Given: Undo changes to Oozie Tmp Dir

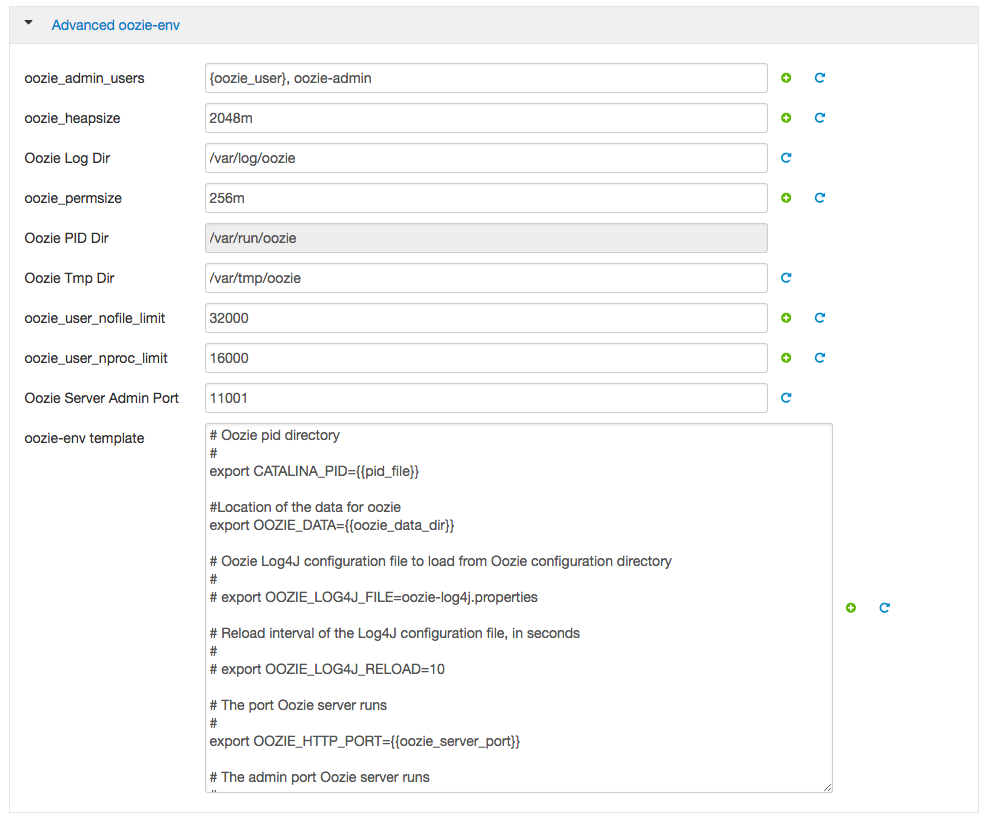Looking at the screenshot, I should [786, 278].
